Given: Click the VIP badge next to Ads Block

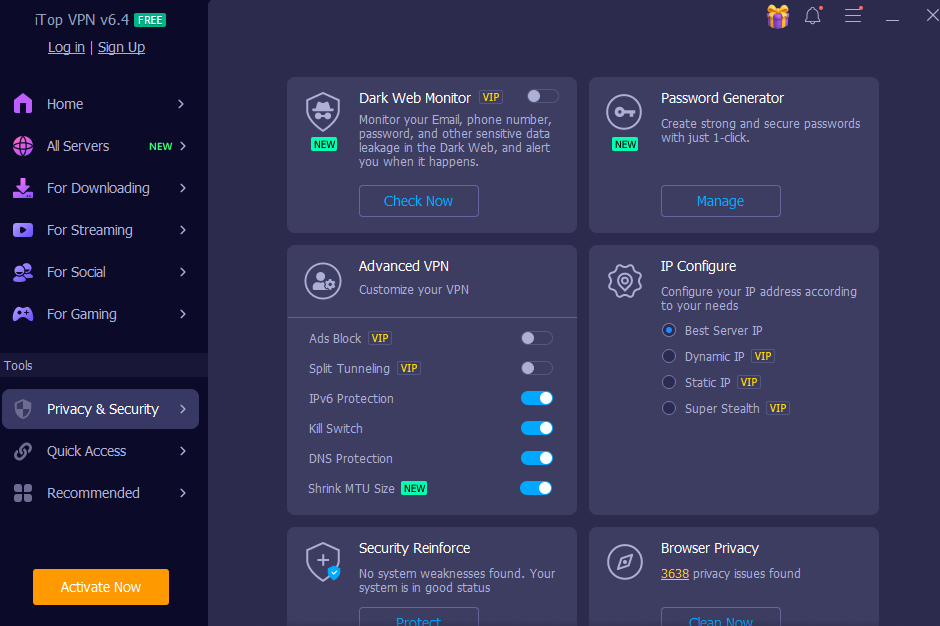Looking at the screenshot, I should point(380,338).
